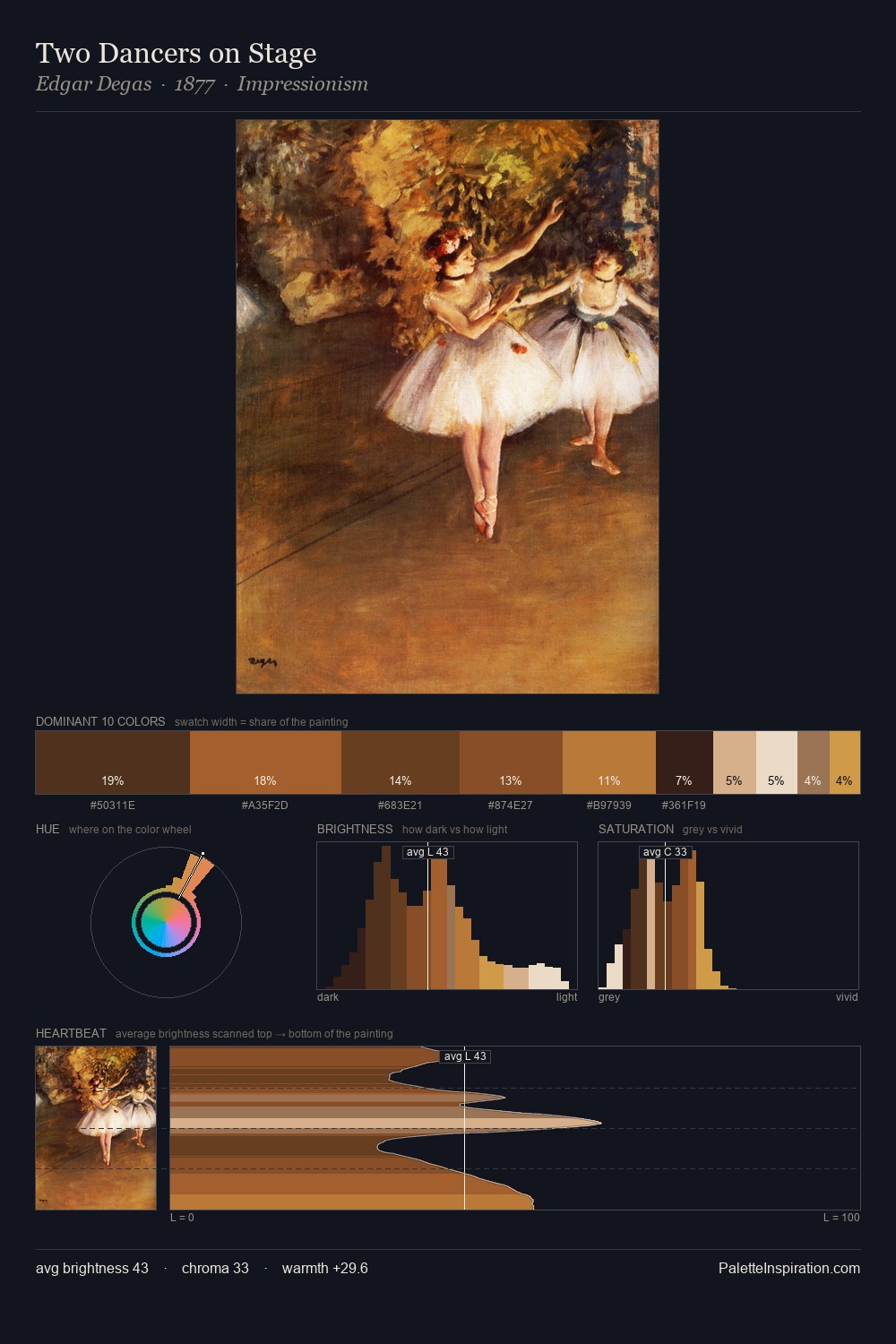Click the 11% #B97939 tan swatch

tap(609, 762)
